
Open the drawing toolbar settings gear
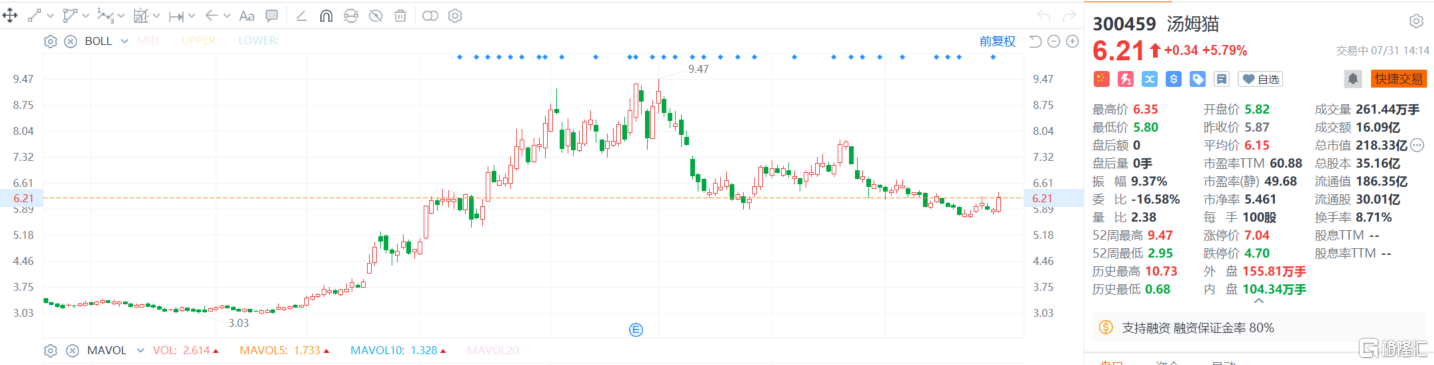[x=455, y=16]
